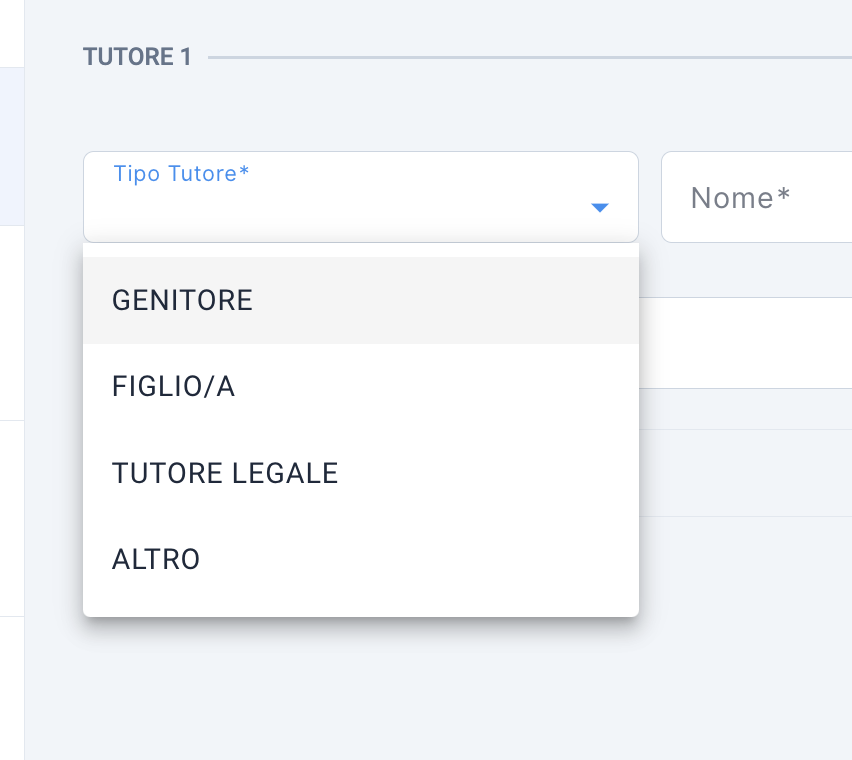Click the blue Tipo Tutore dropdown arrow

point(599,207)
